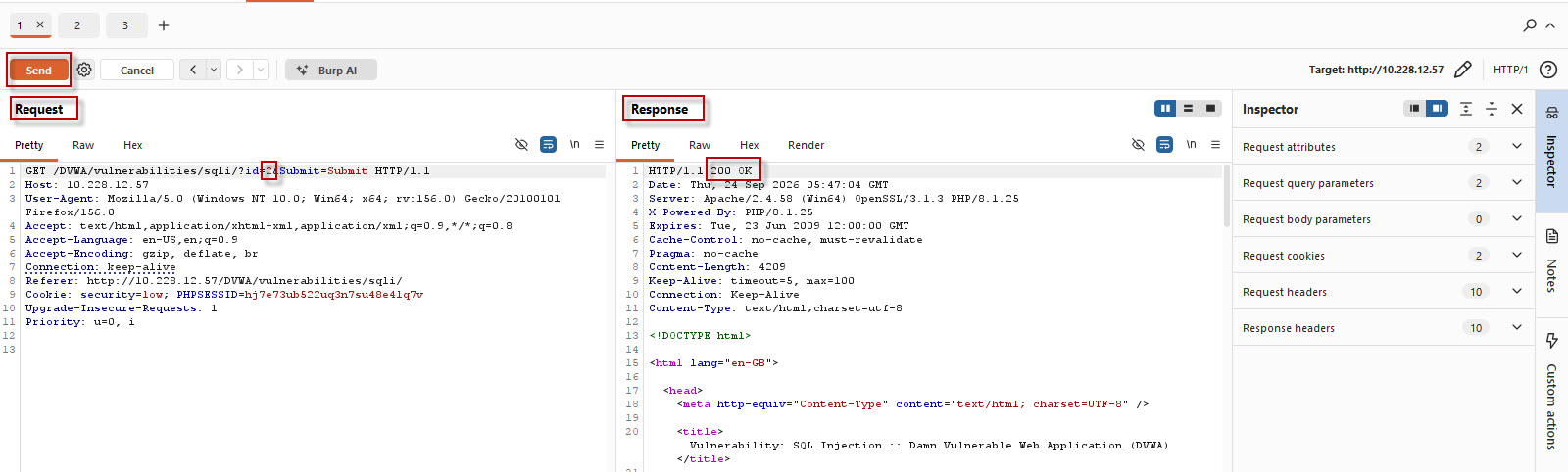Click the GET request line in editor
1568x472 pixels.
pos(227,170)
